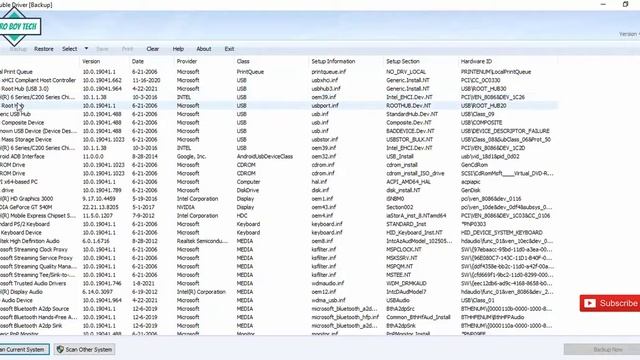Screen dimensions: 640x360
Task: Click the printqueue.inf cell
Action: pos(329,72)
